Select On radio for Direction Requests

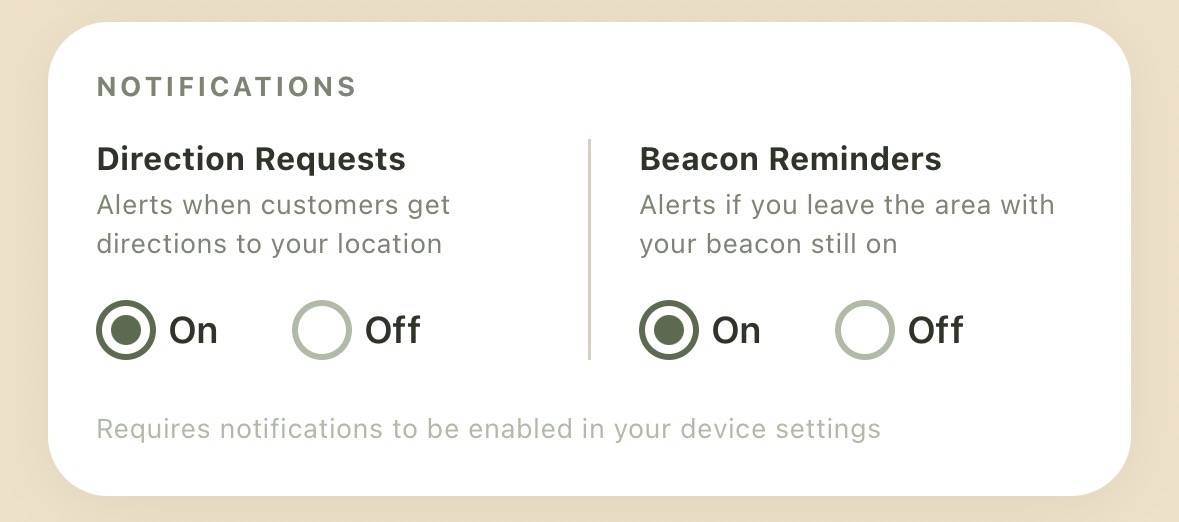point(126,329)
